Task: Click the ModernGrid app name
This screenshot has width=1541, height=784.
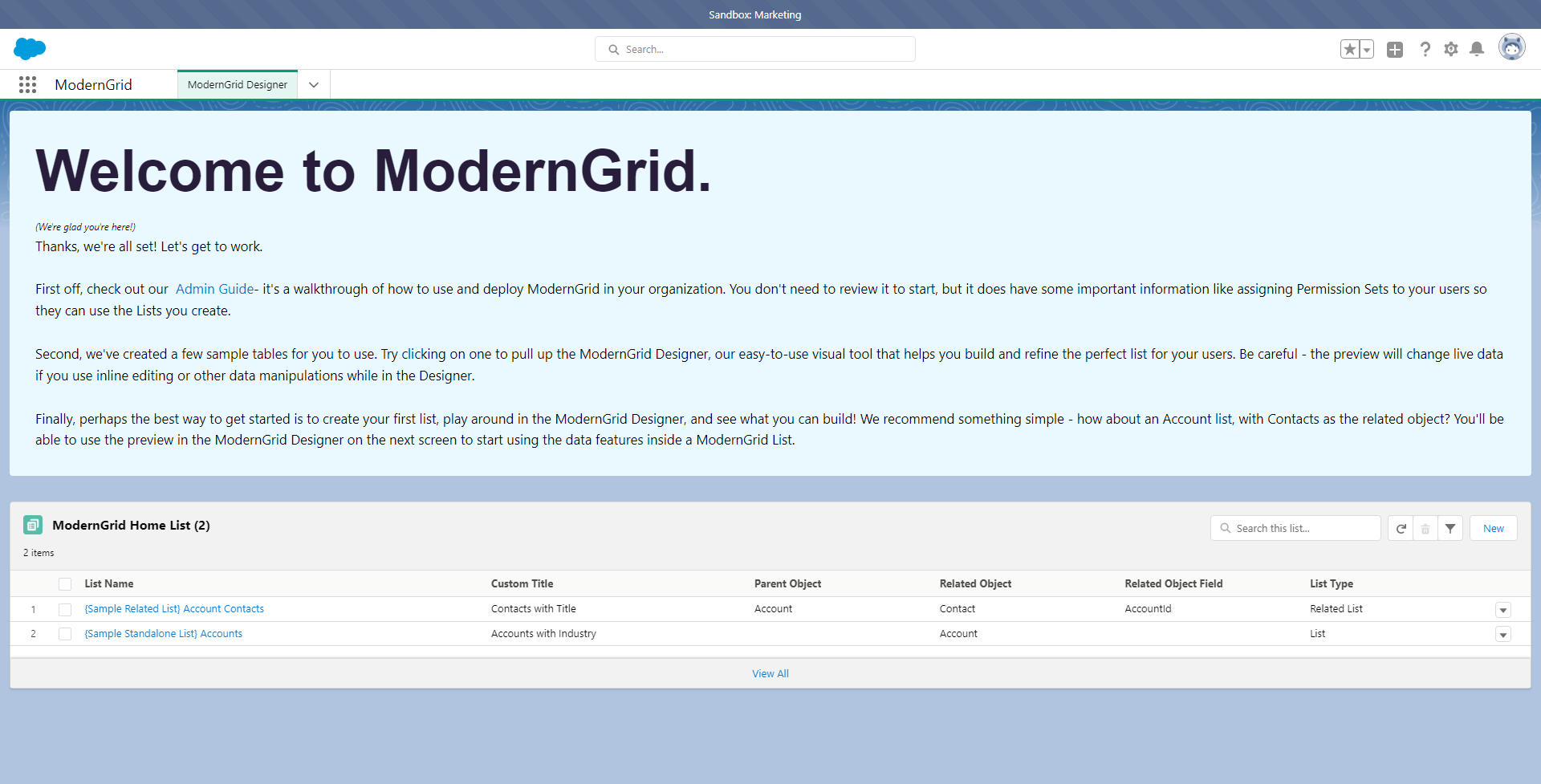Action: point(93,85)
